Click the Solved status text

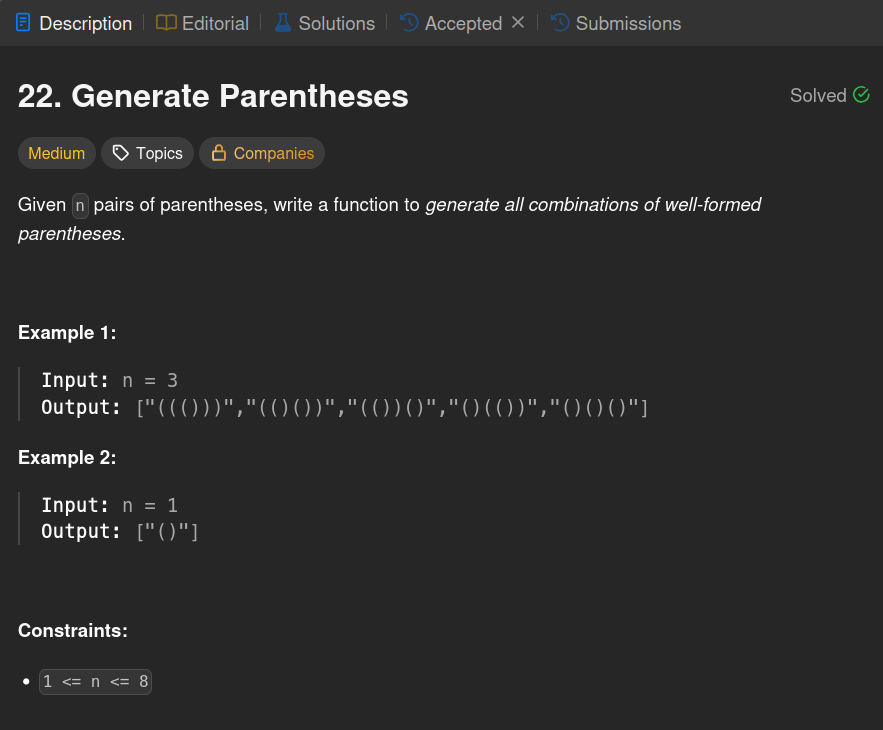point(818,95)
